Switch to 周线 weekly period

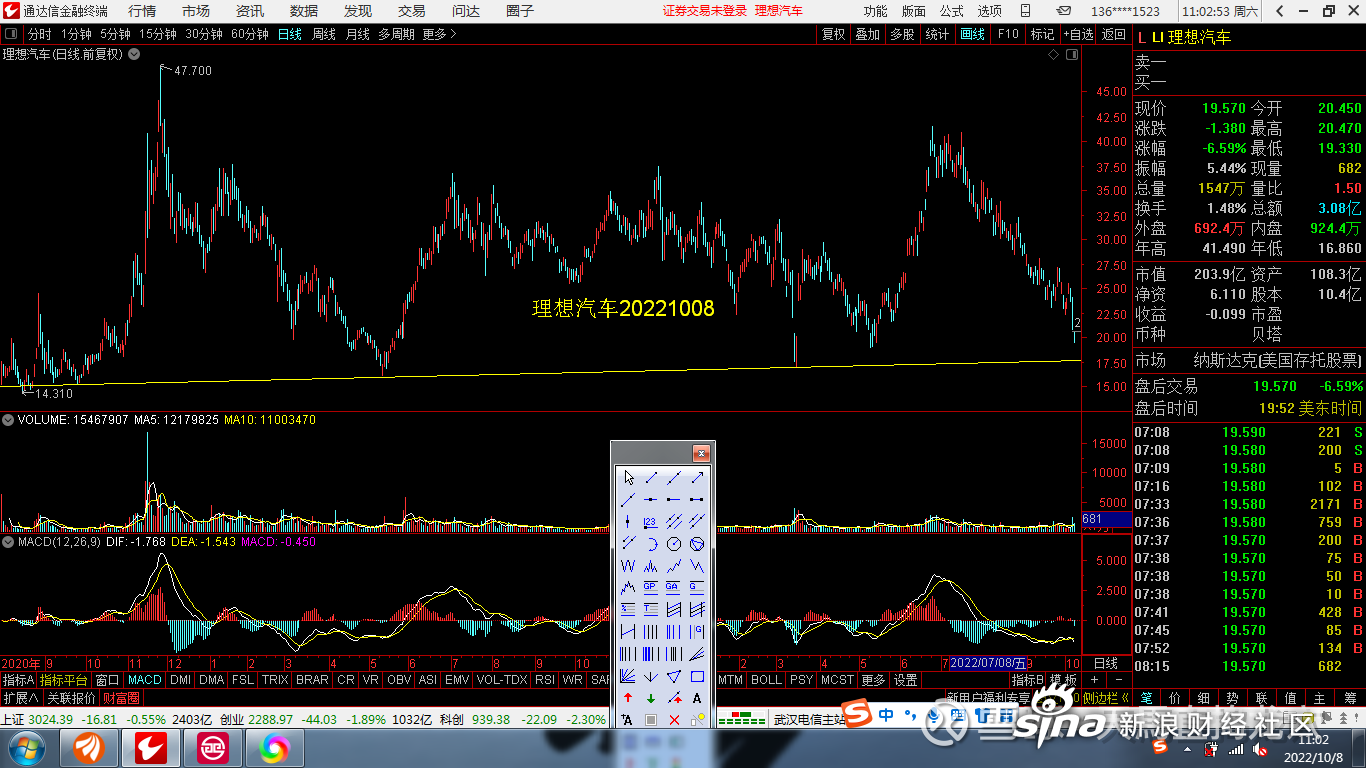(x=324, y=34)
